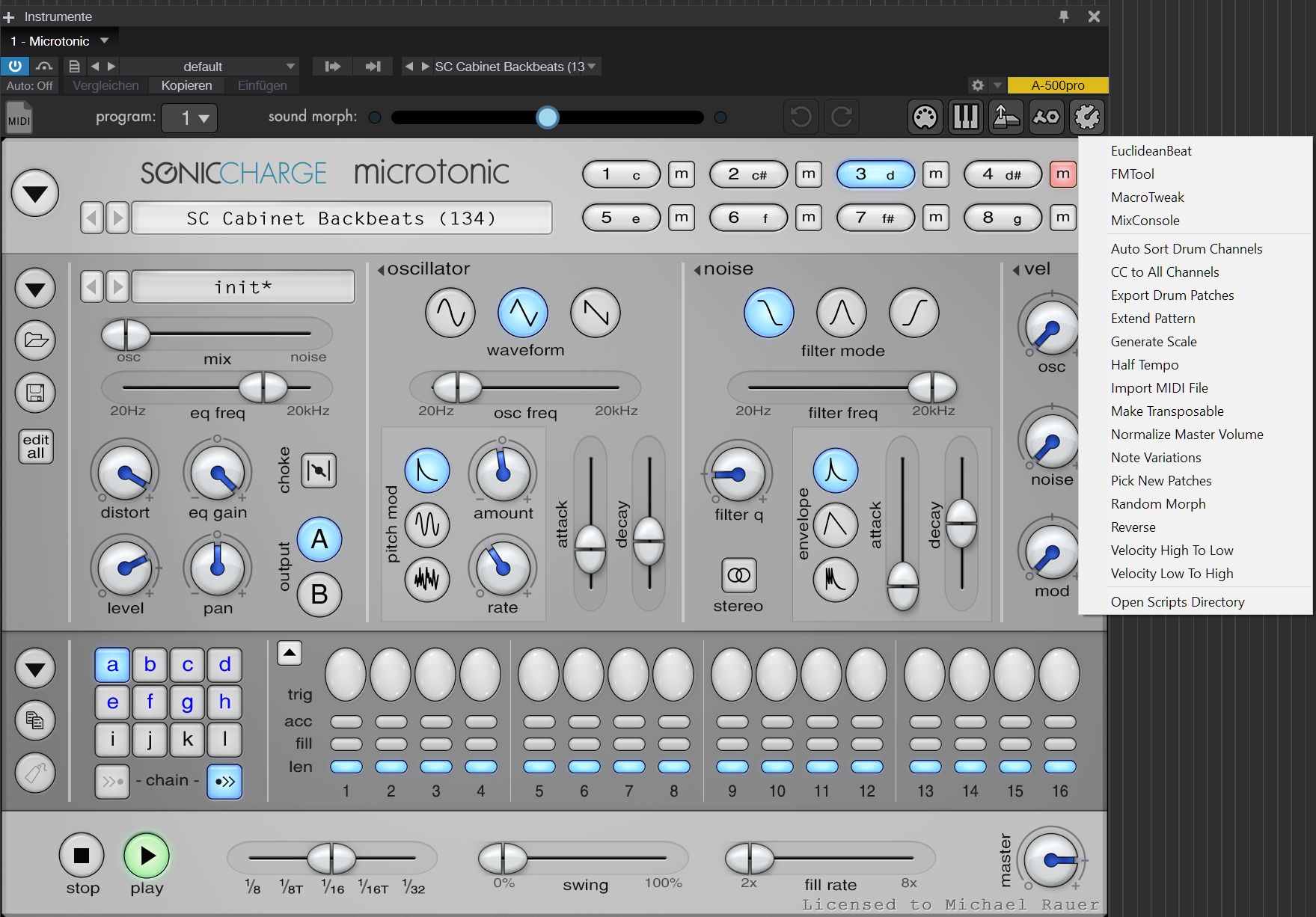This screenshot has height=917, width=1316.
Task: Select decaying pitch mod mode
Action: pos(427,470)
